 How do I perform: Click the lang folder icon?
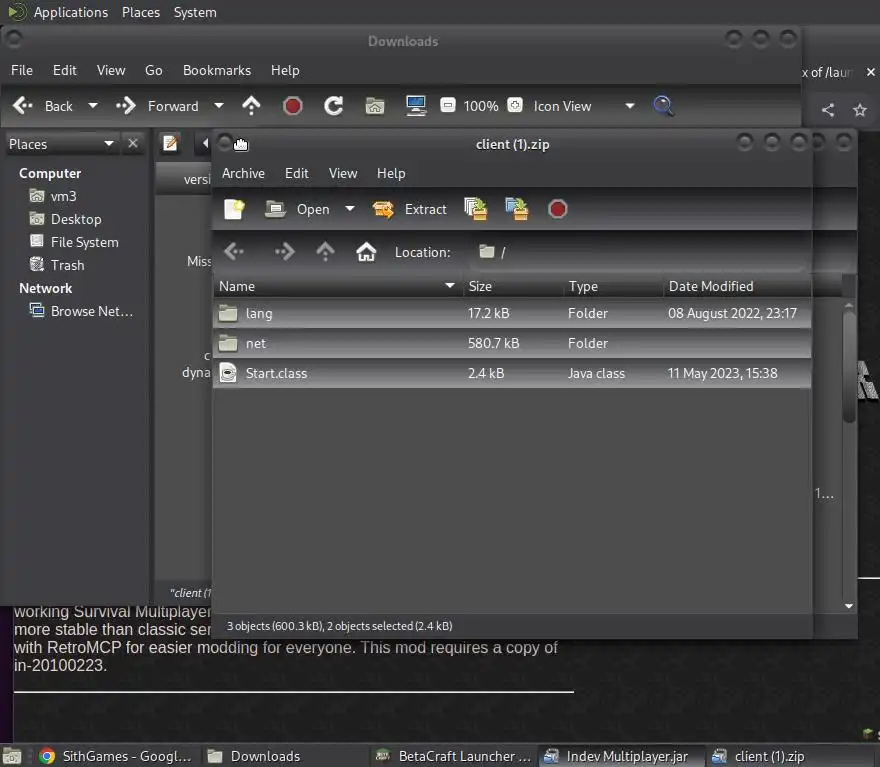tap(228, 313)
